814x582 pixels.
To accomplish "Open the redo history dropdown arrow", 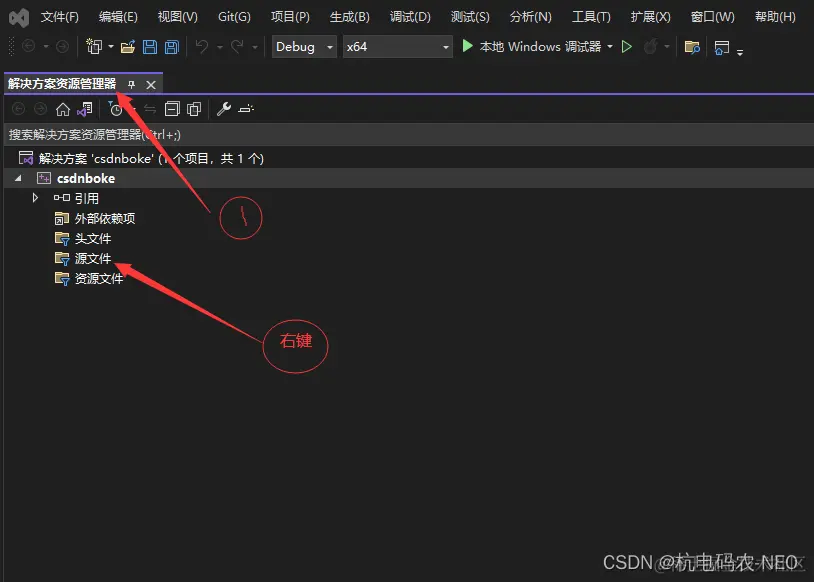I will [255, 47].
